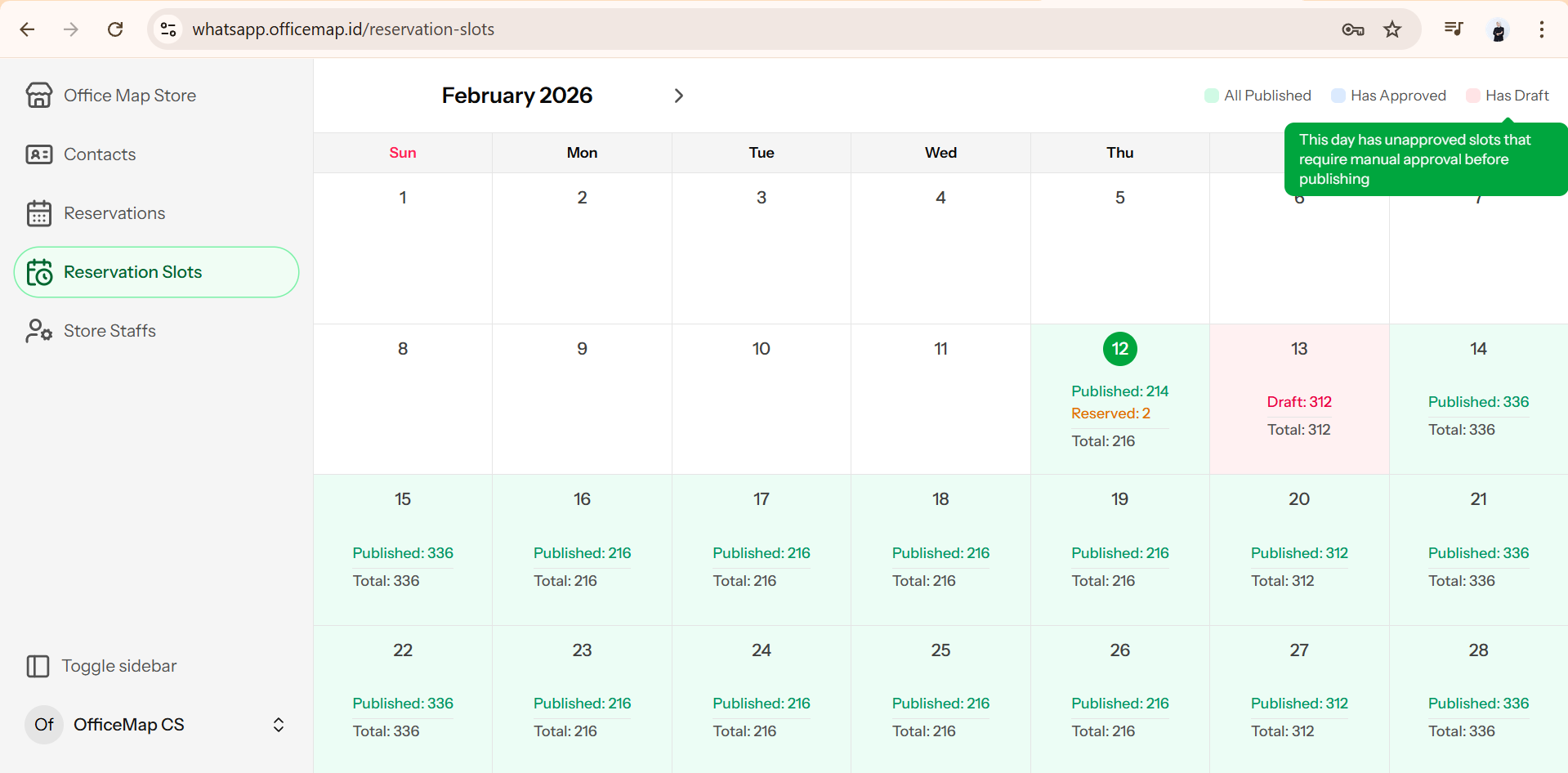The width and height of the screenshot is (1568, 773).
Task: Open the password manager key icon
Action: (1352, 29)
